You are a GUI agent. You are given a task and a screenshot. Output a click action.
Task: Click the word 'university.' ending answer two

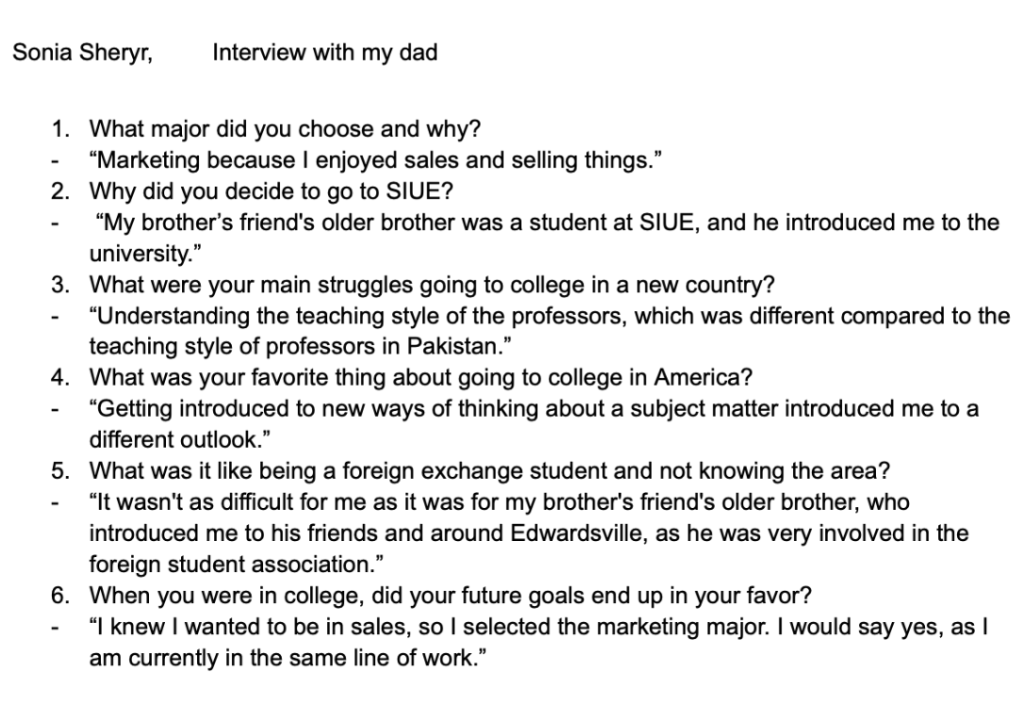click(145, 253)
